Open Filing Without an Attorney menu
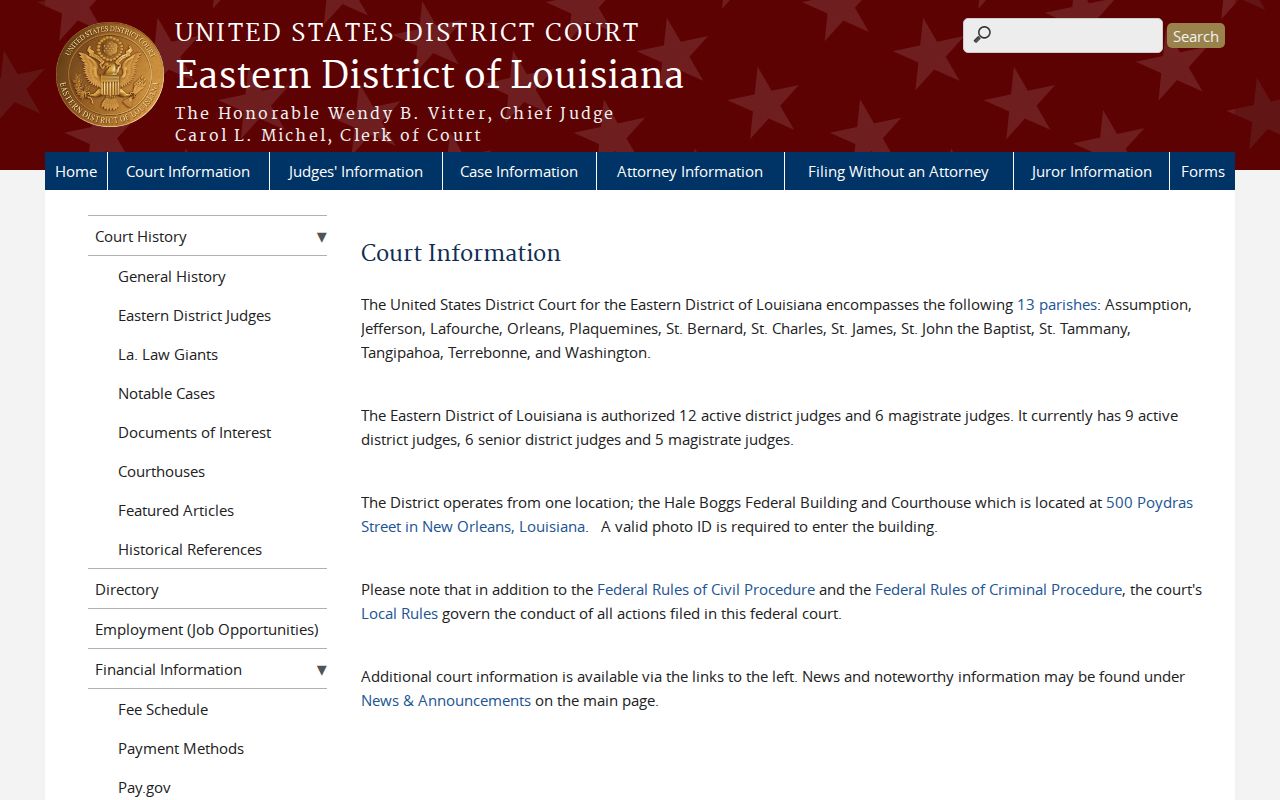Image resolution: width=1280 pixels, height=800 pixels. pyautogui.click(x=898, y=171)
